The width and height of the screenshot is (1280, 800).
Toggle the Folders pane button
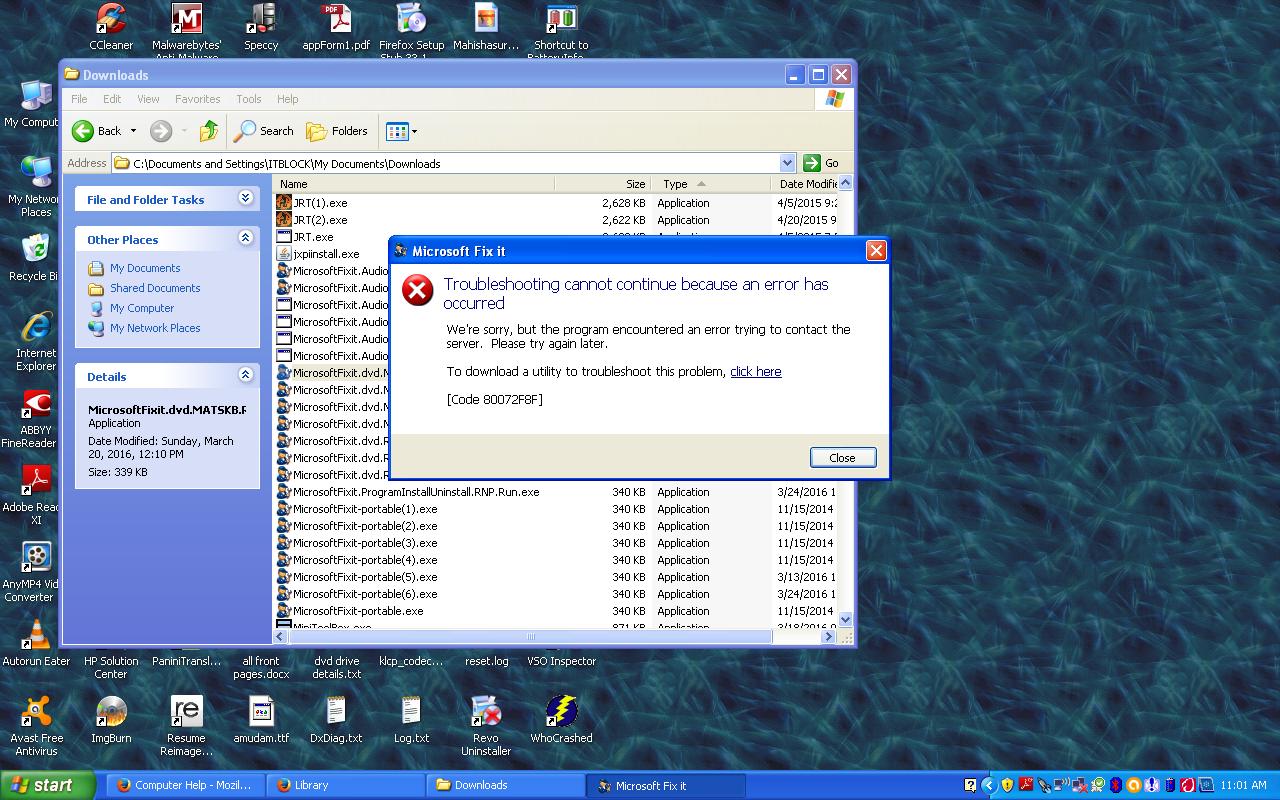pos(337,131)
